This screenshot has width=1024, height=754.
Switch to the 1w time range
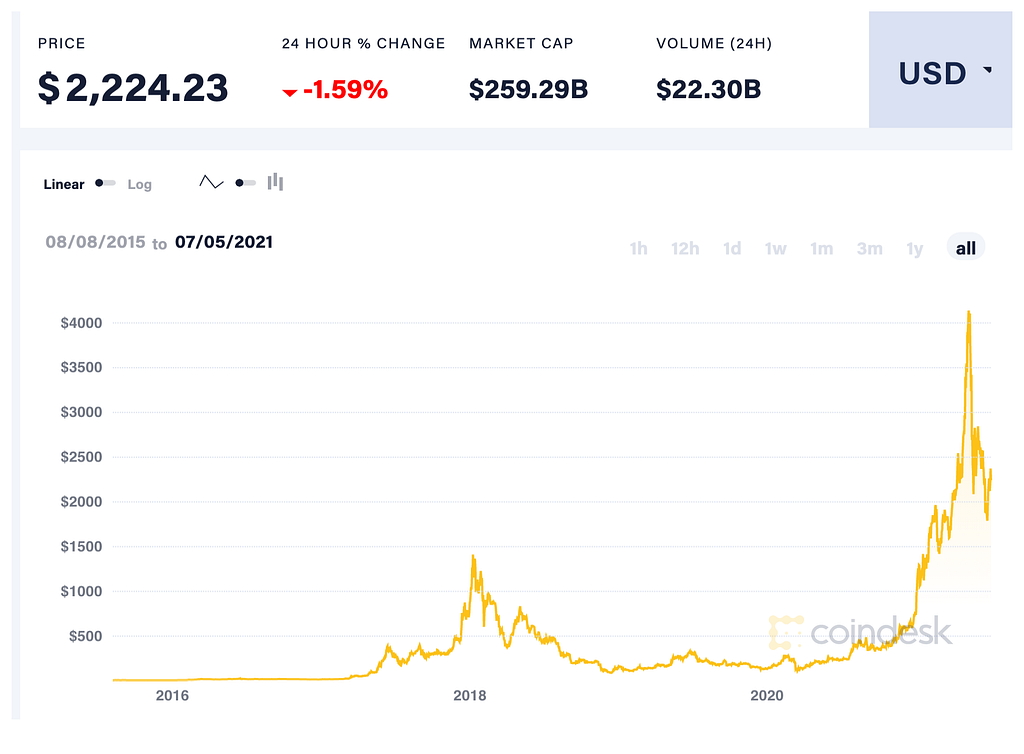click(x=776, y=248)
